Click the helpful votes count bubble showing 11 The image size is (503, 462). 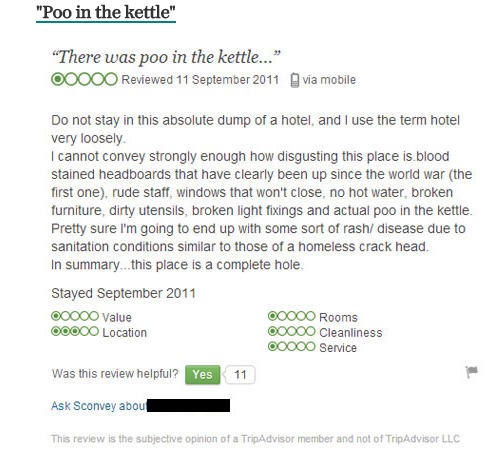pyautogui.click(x=240, y=375)
